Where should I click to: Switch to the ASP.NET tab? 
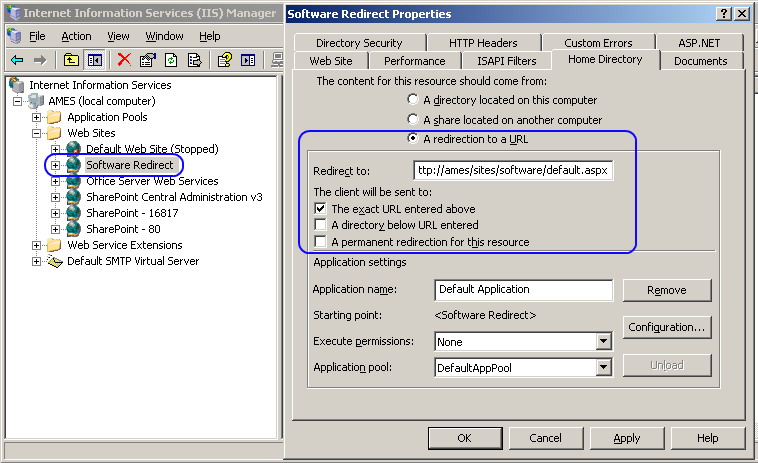point(699,43)
